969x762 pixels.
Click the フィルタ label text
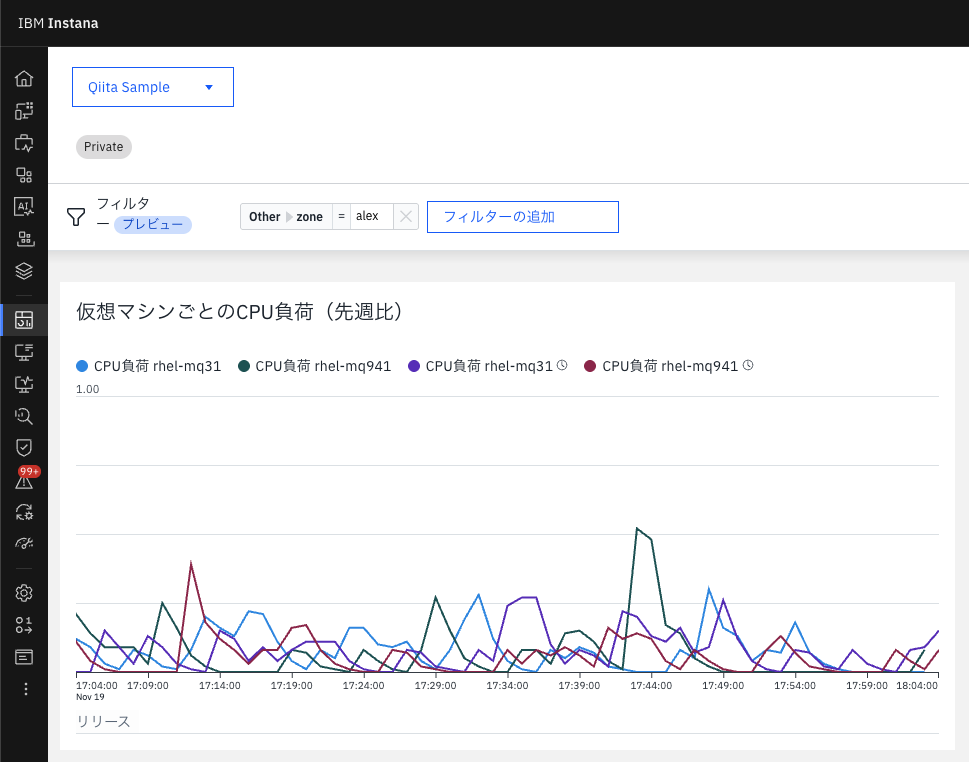pyautogui.click(x=123, y=203)
